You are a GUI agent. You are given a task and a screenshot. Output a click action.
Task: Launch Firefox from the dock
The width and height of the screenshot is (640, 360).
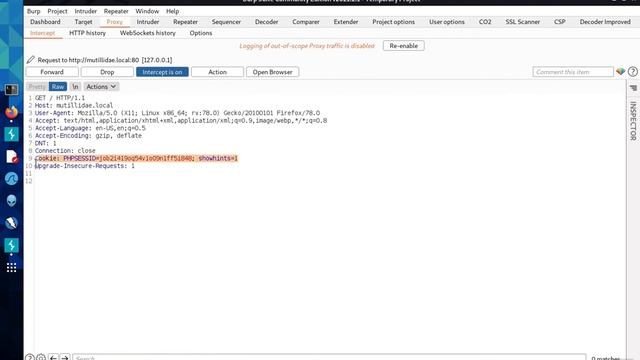click(x=11, y=112)
